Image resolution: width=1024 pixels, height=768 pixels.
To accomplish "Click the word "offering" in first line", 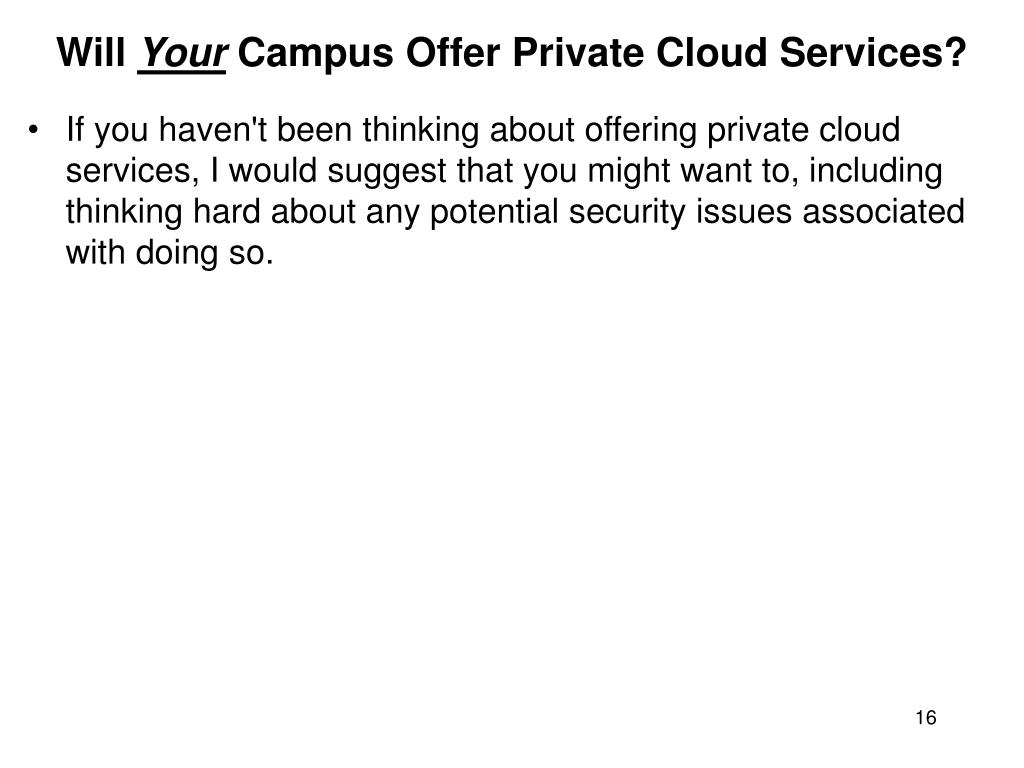I will click(x=641, y=130).
